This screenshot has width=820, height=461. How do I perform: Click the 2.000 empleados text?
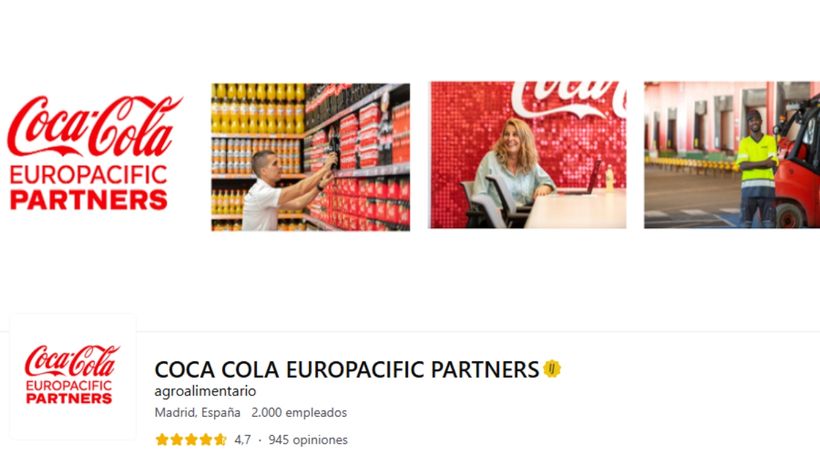point(299,412)
